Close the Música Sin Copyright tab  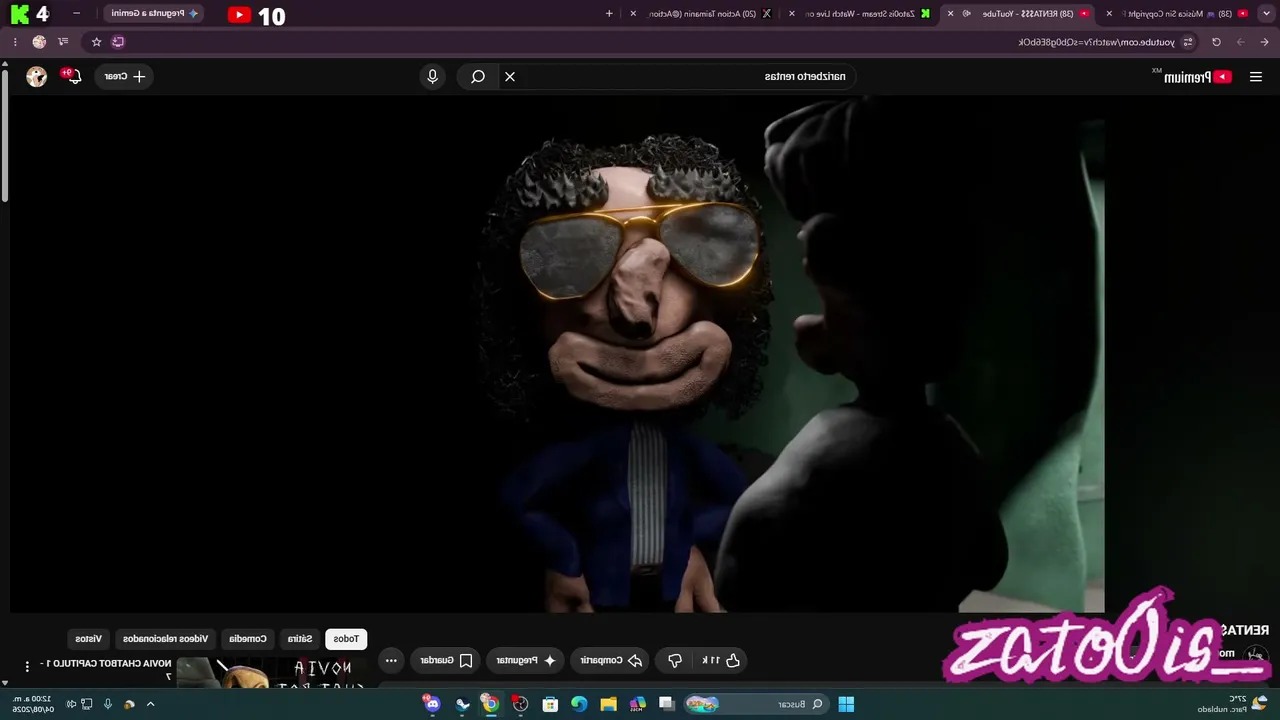point(1108,14)
